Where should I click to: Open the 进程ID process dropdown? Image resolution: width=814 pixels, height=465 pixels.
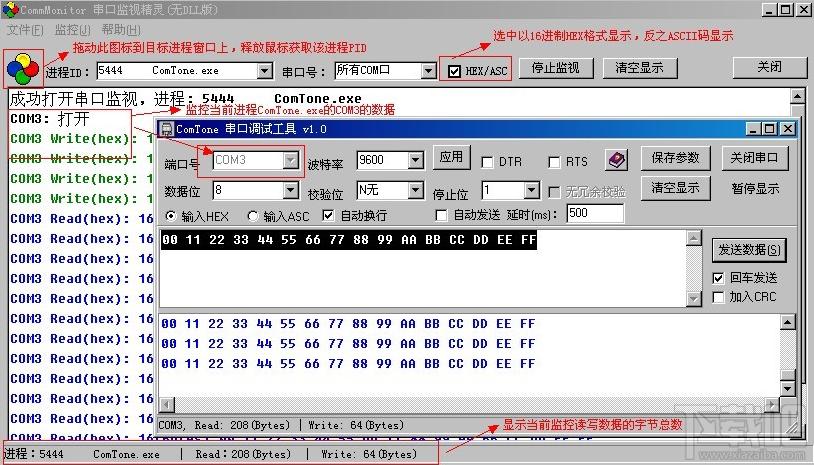pos(264,72)
